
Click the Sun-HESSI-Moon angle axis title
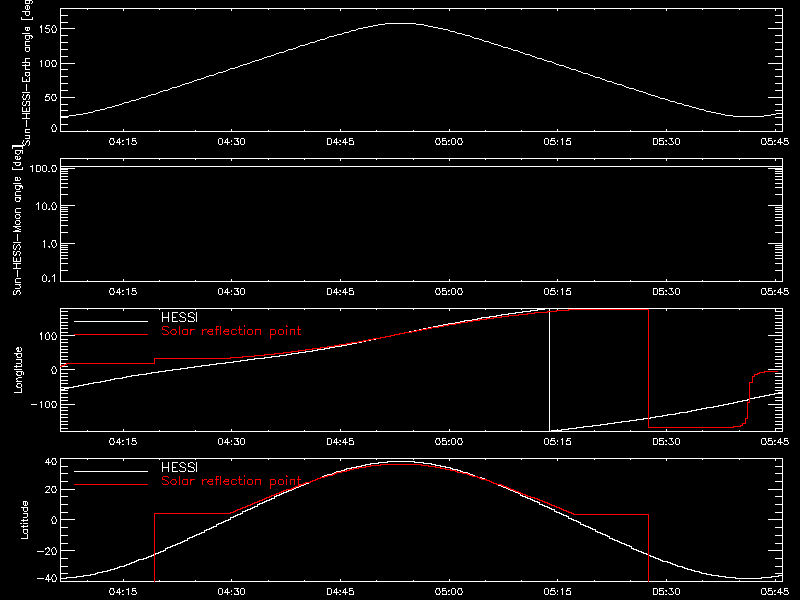click(x=17, y=220)
